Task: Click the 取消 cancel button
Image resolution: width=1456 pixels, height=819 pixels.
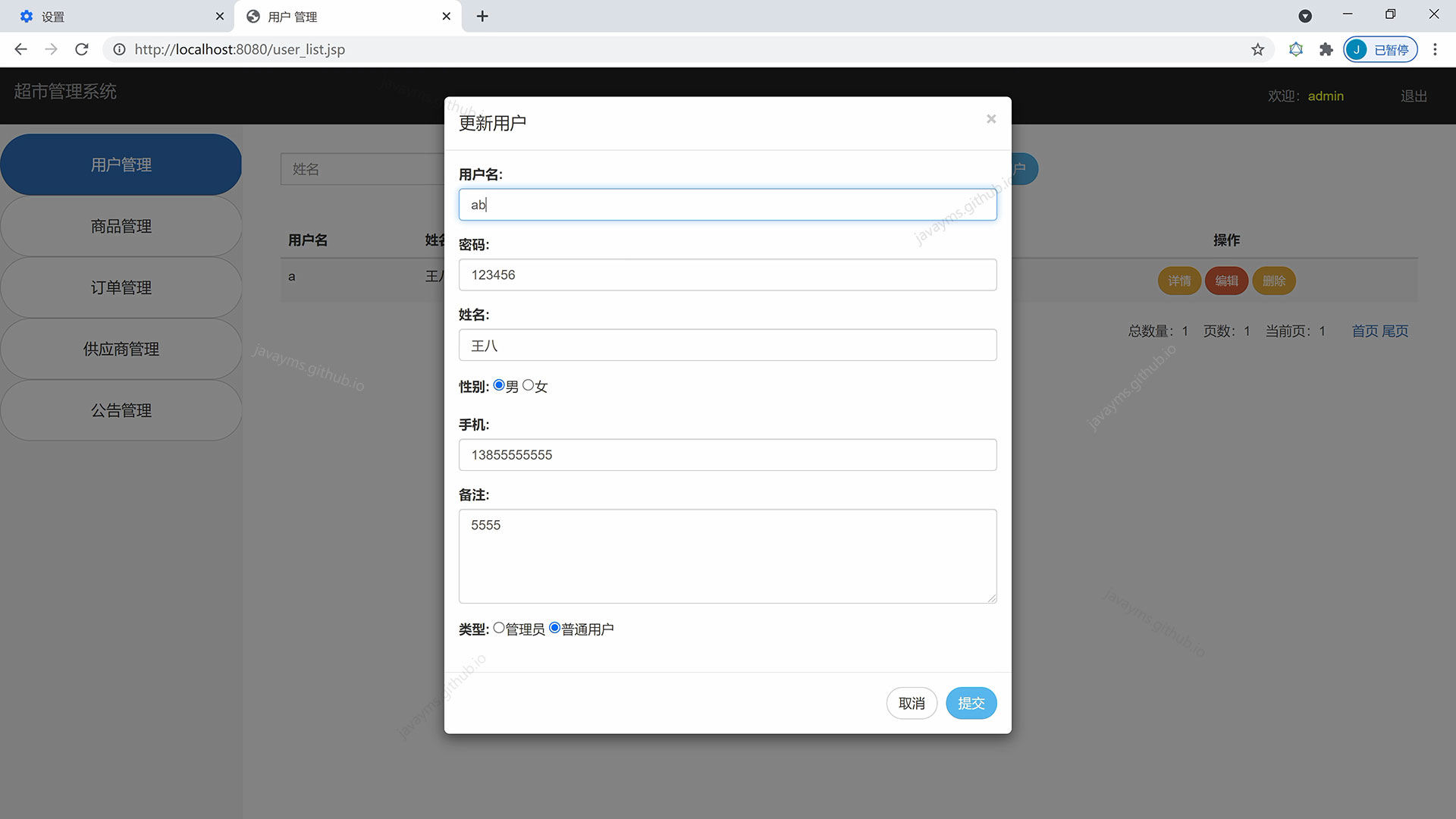Action: point(911,703)
